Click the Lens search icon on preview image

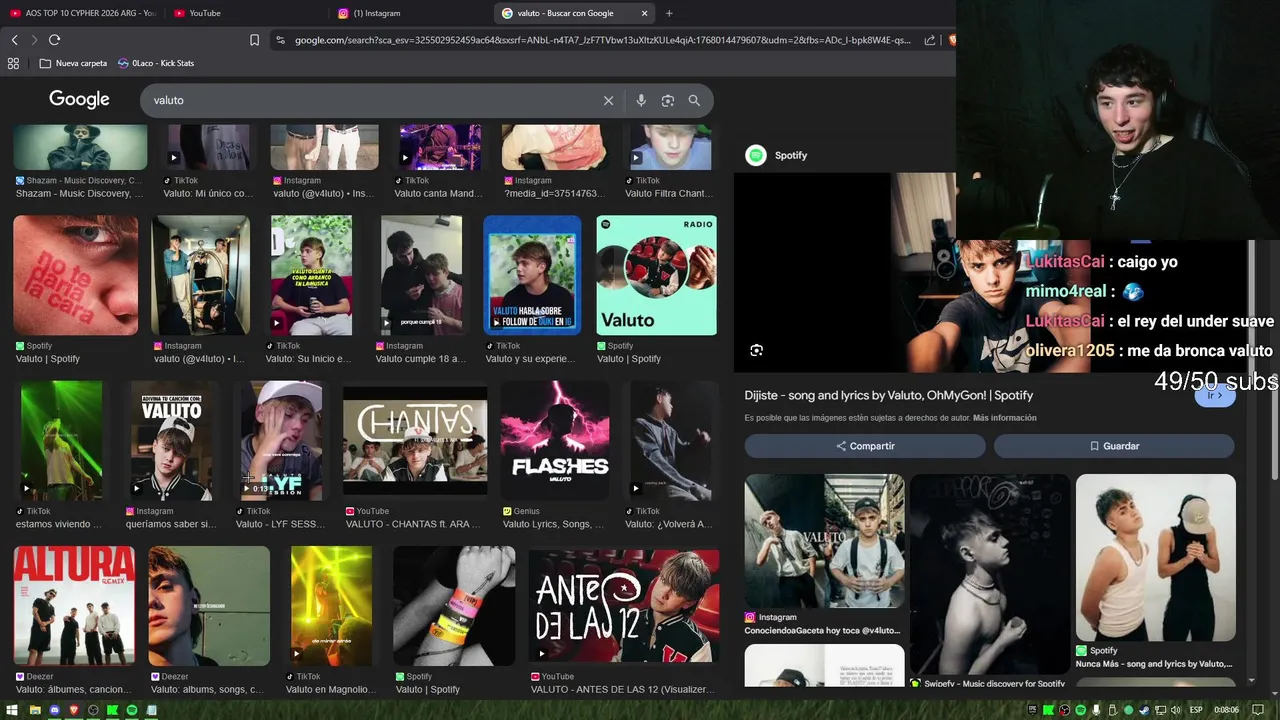click(756, 350)
